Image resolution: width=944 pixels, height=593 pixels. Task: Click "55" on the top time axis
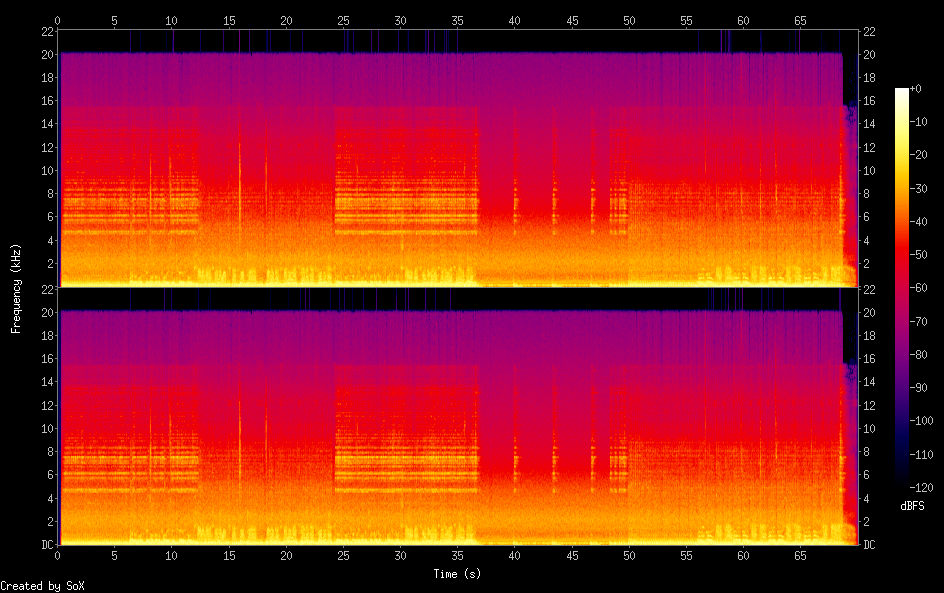pyautogui.click(x=686, y=21)
